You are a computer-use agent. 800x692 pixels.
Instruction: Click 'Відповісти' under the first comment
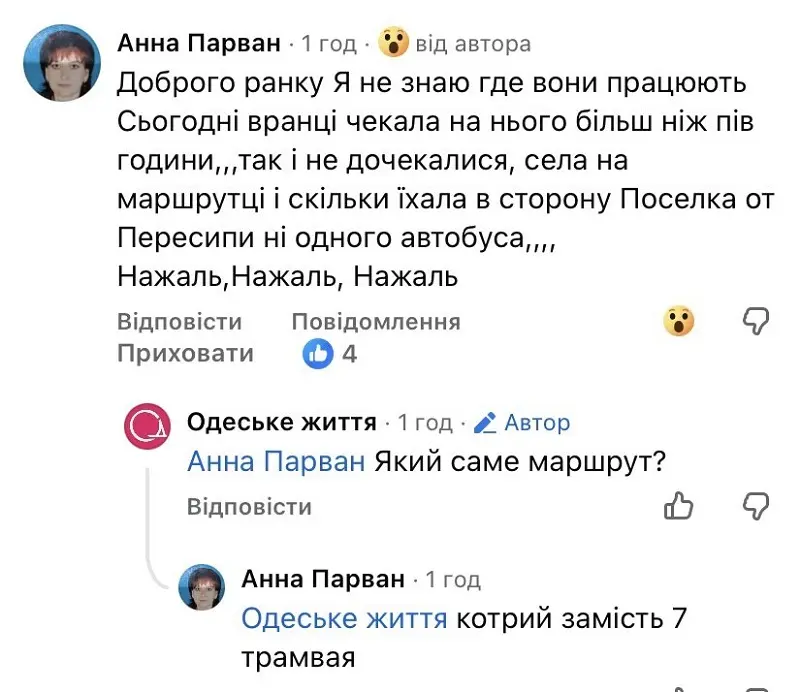(179, 322)
